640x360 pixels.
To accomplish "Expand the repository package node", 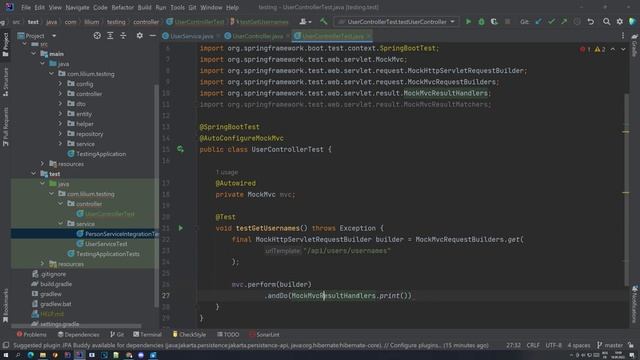I will (x=60, y=134).
